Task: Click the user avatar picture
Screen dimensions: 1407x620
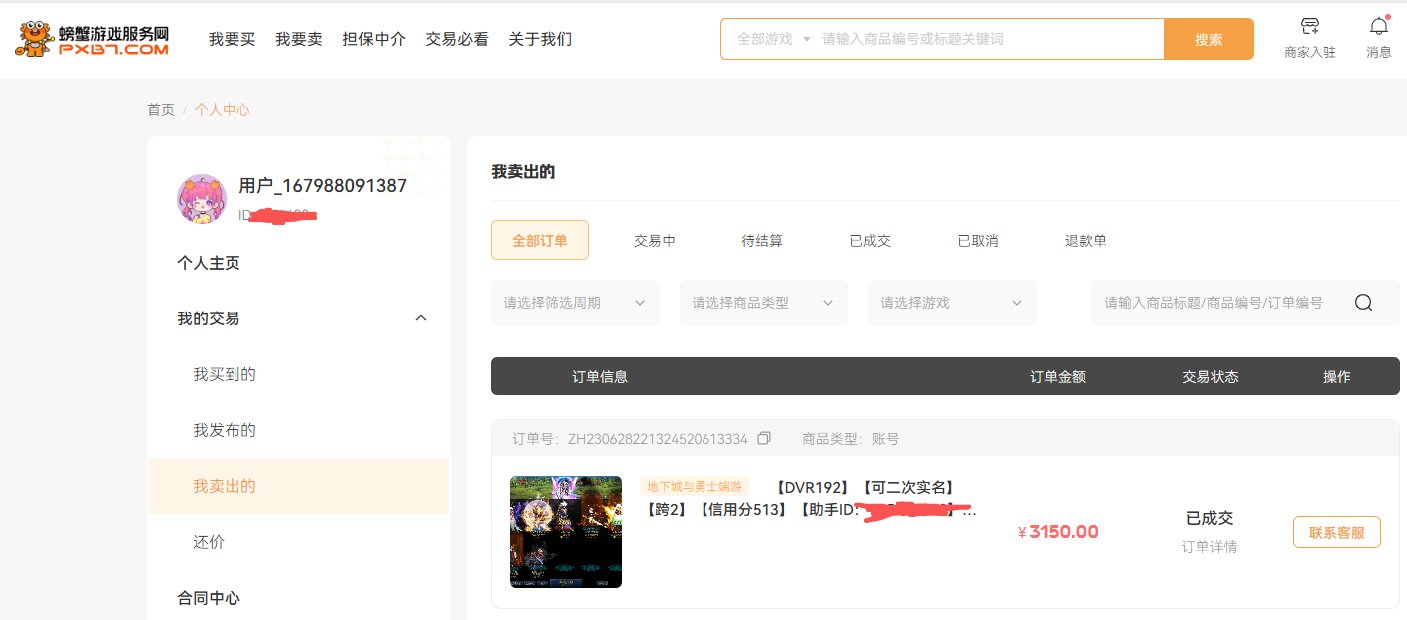Action: pos(202,198)
